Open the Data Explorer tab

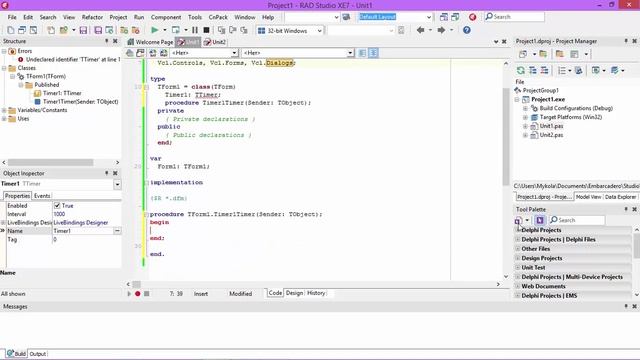point(620,197)
